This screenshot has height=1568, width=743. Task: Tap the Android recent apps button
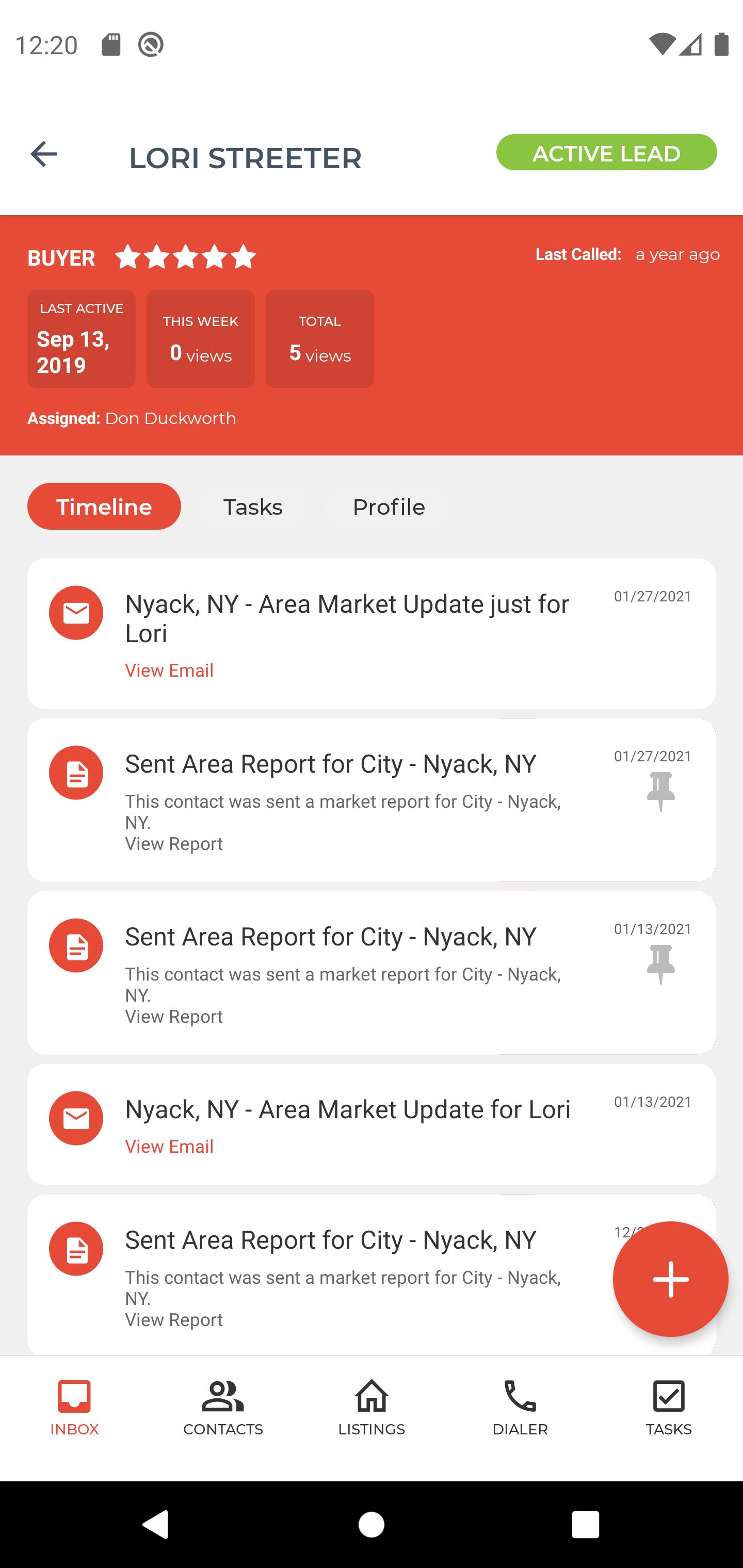tap(585, 1525)
